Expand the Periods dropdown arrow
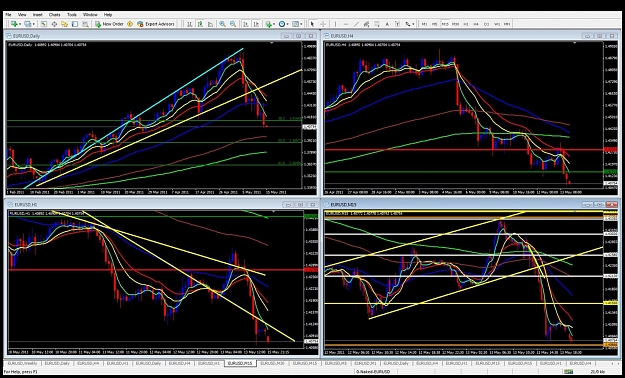Screen dimensions: 625x378 (x=287, y=24)
